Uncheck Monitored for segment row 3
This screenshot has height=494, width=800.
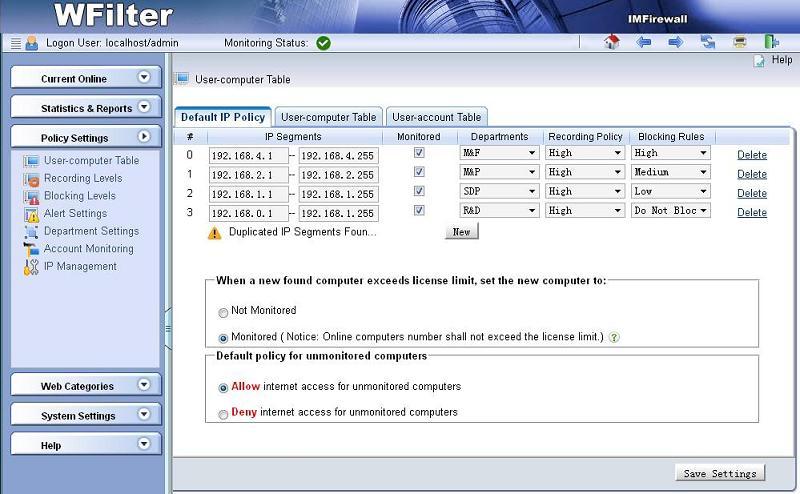click(419, 210)
